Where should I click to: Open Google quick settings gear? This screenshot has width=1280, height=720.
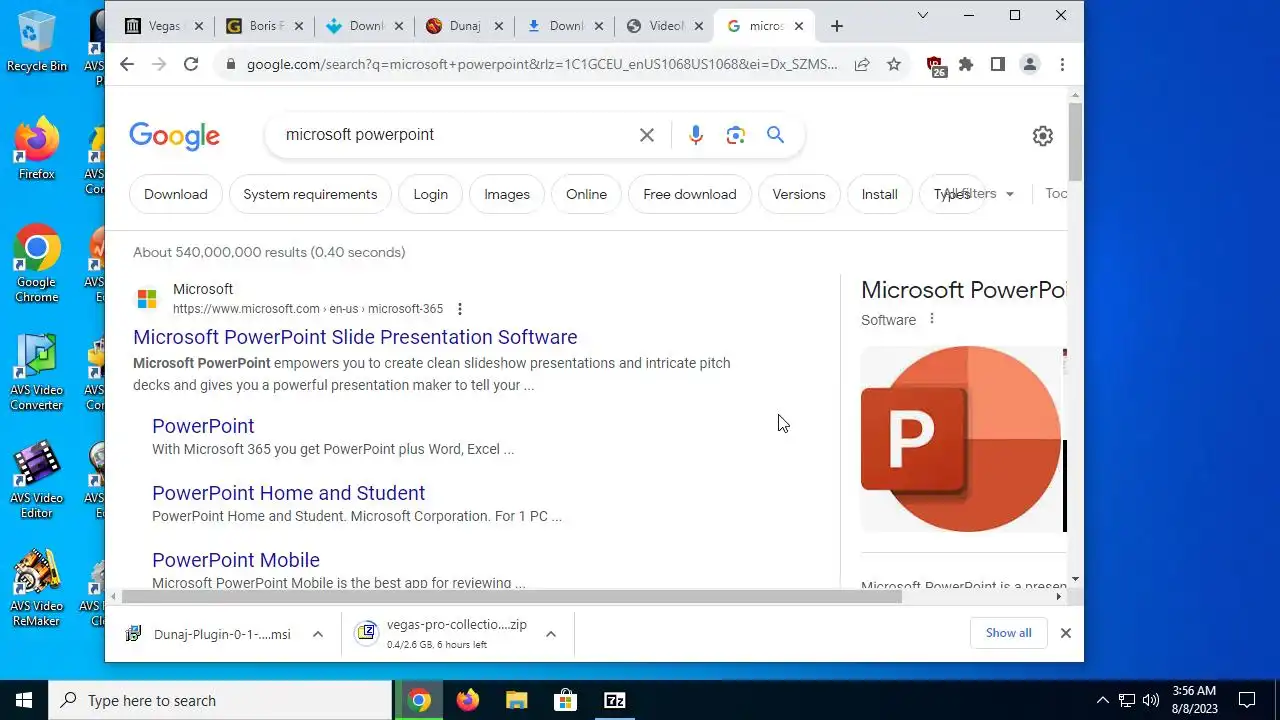(1043, 136)
